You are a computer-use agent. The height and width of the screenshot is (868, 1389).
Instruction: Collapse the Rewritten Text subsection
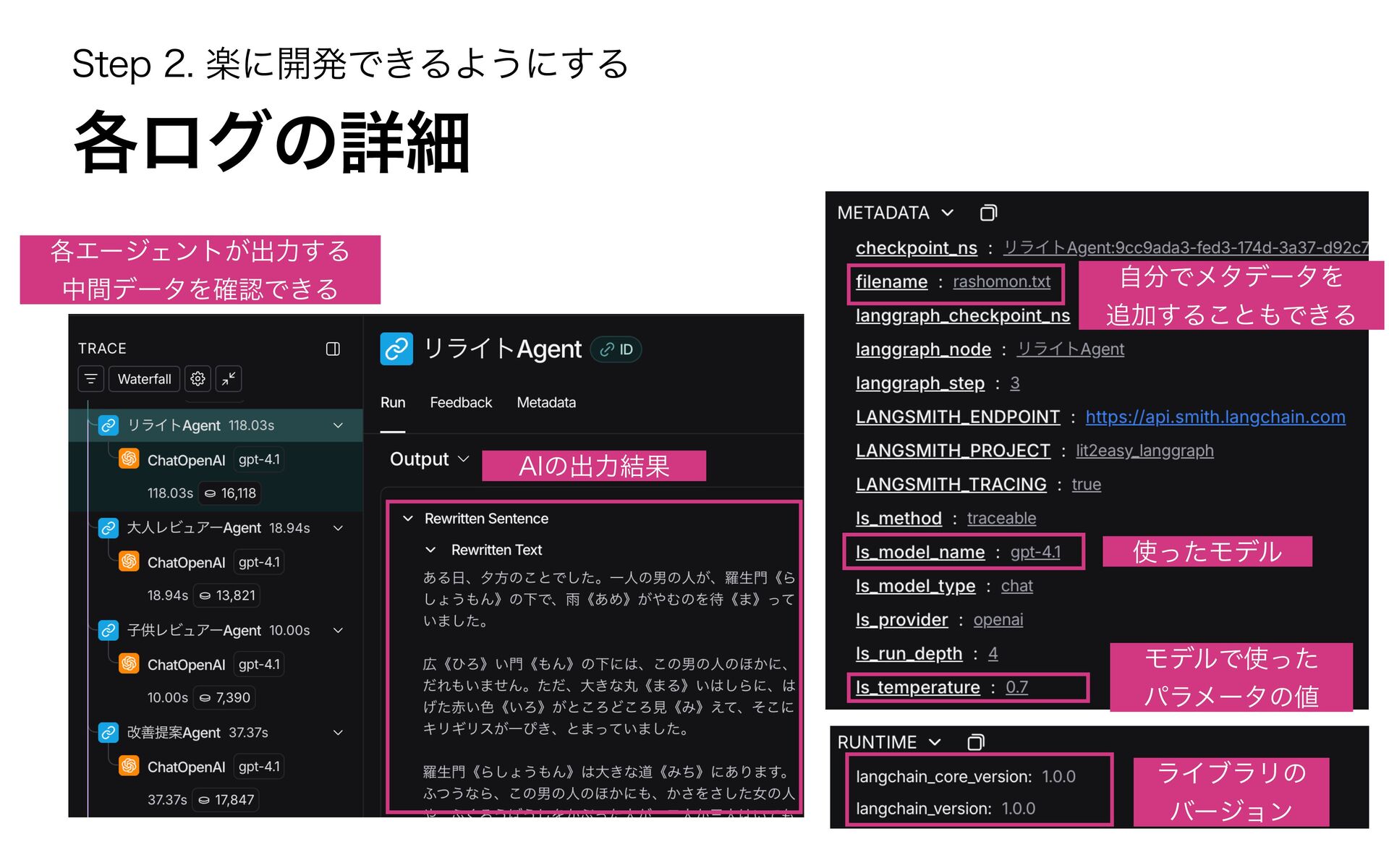[x=431, y=550]
